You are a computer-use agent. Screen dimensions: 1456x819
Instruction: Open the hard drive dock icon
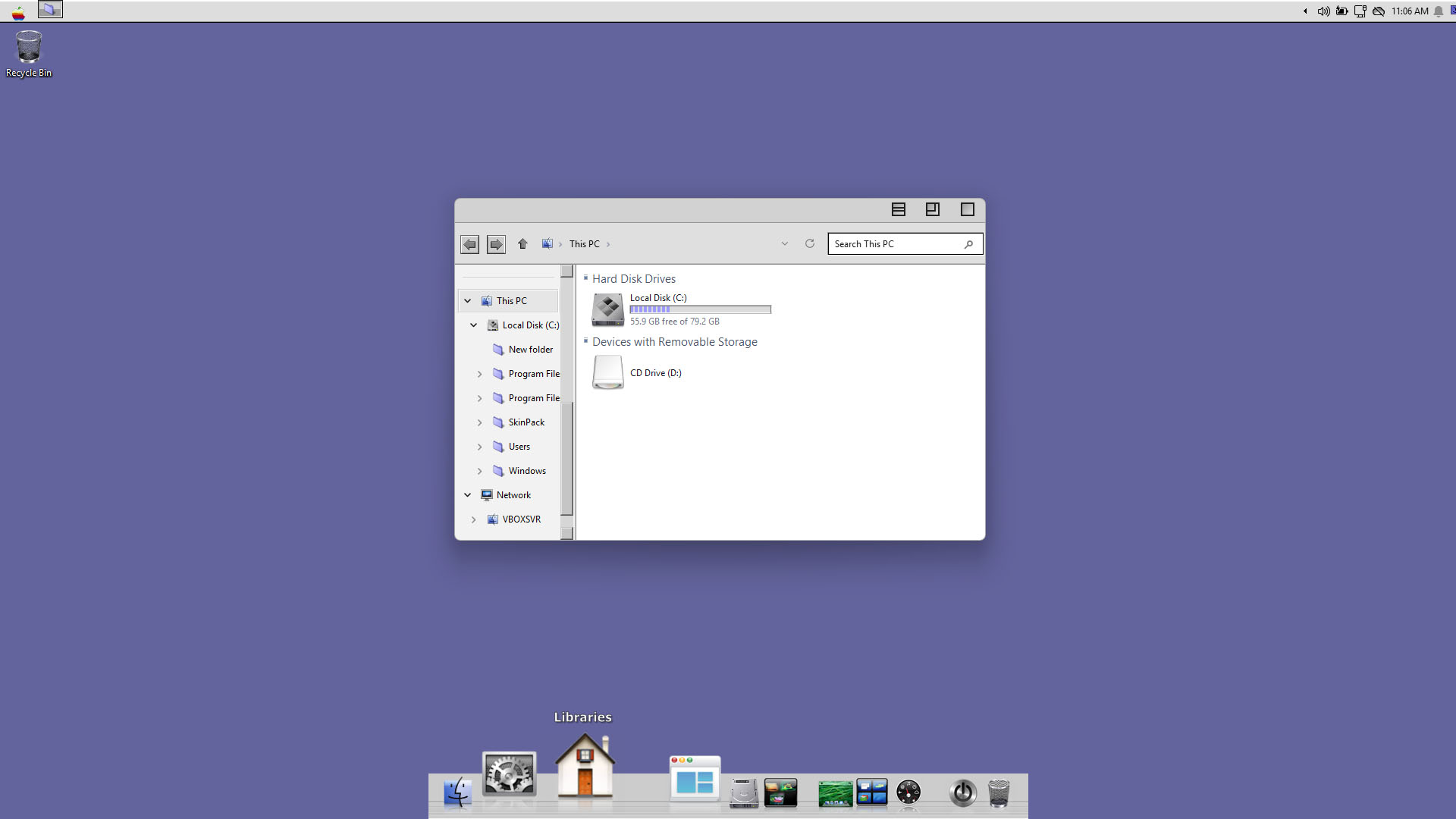pyautogui.click(x=743, y=793)
